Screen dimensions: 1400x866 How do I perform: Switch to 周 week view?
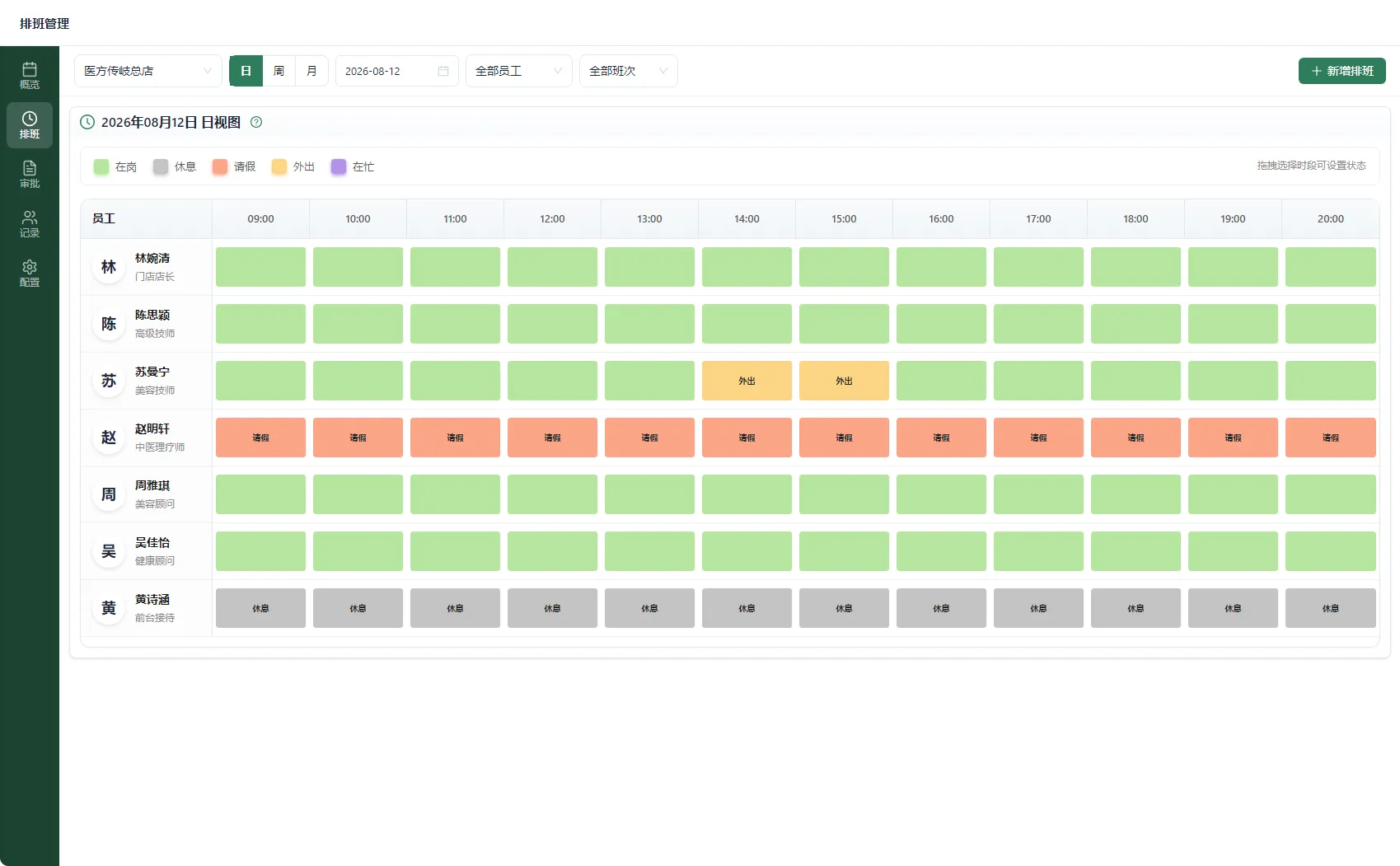click(279, 71)
